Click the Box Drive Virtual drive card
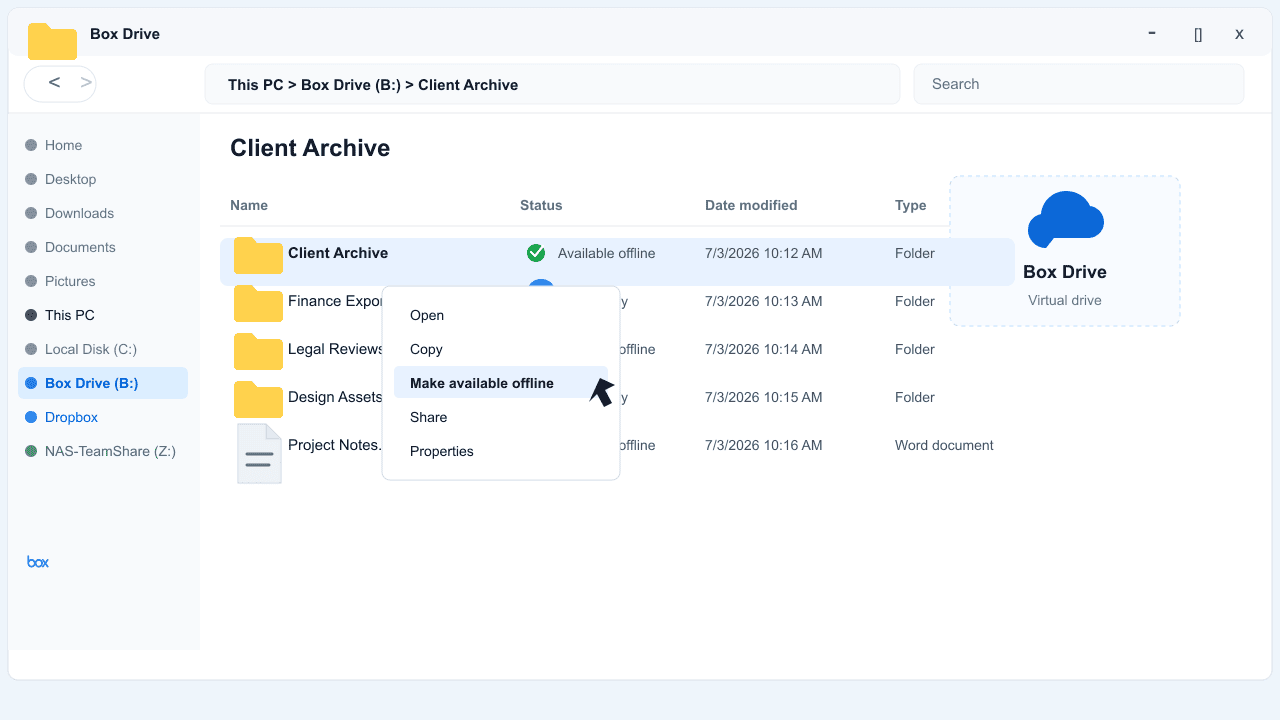1280x720 pixels. pos(1065,251)
